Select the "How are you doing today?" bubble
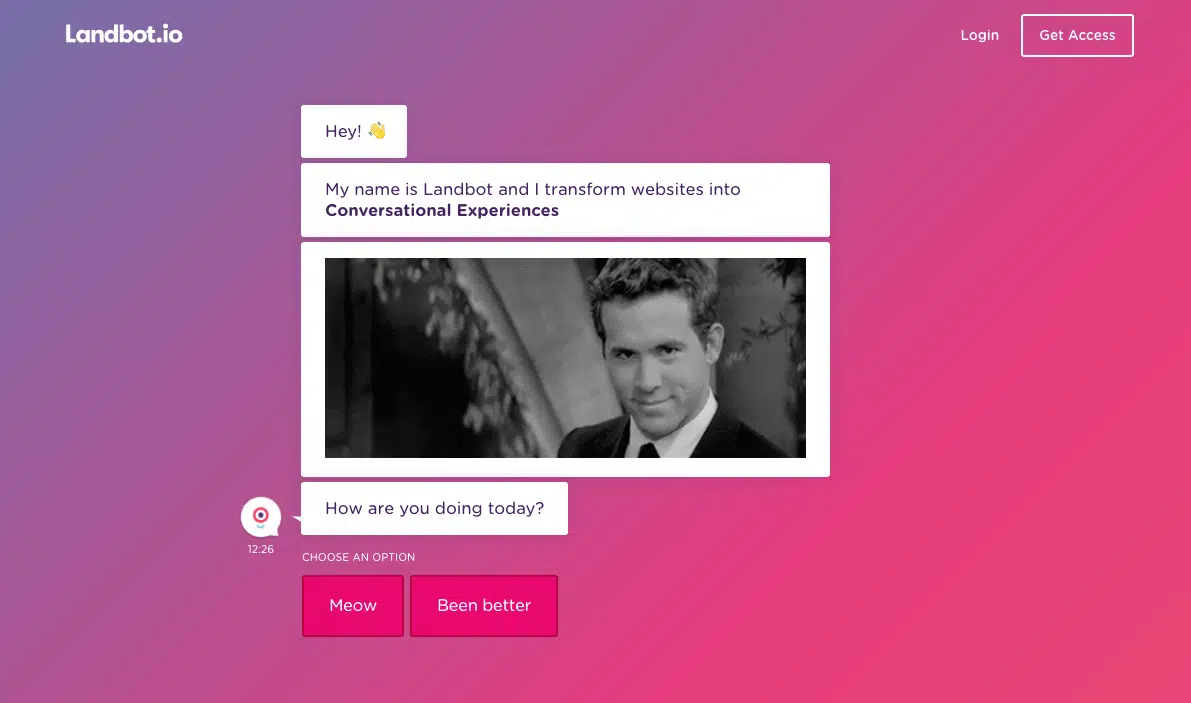Image resolution: width=1191 pixels, height=703 pixels. (x=434, y=508)
